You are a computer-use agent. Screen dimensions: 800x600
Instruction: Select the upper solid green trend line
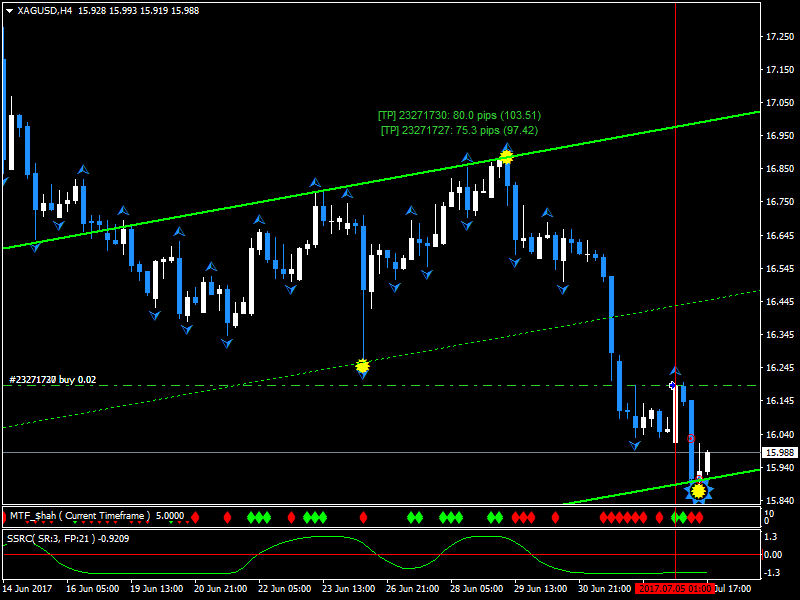click(x=382, y=180)
